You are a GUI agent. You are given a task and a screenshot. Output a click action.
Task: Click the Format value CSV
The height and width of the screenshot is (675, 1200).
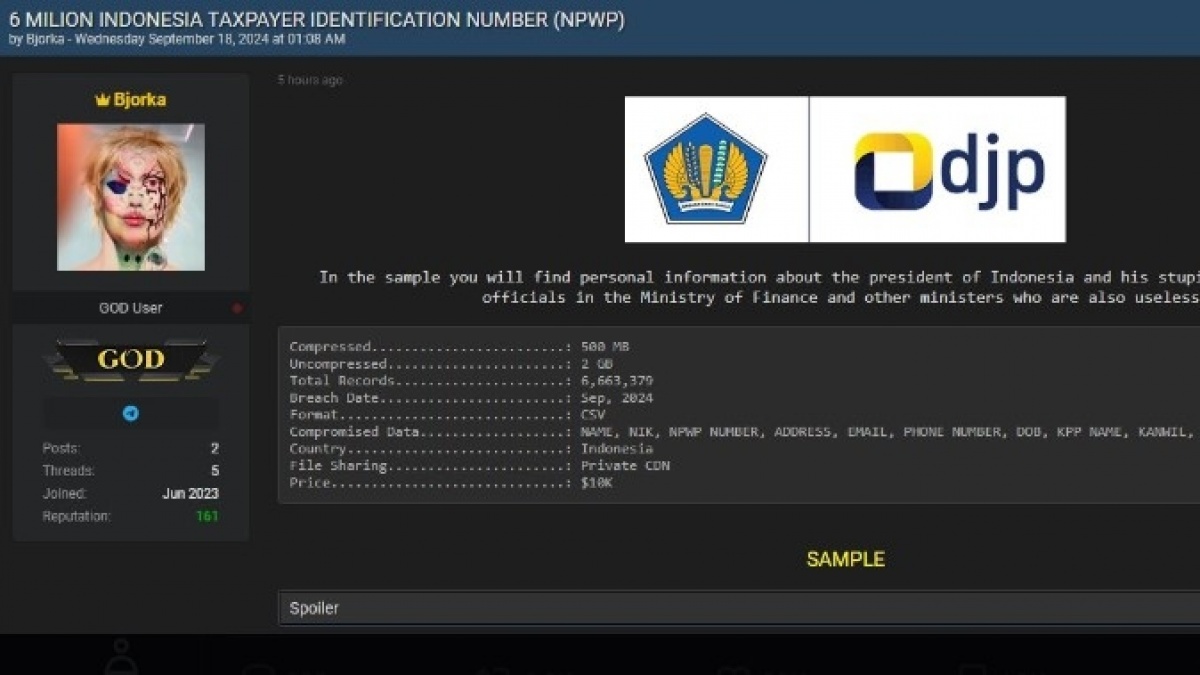pos(593,415)
